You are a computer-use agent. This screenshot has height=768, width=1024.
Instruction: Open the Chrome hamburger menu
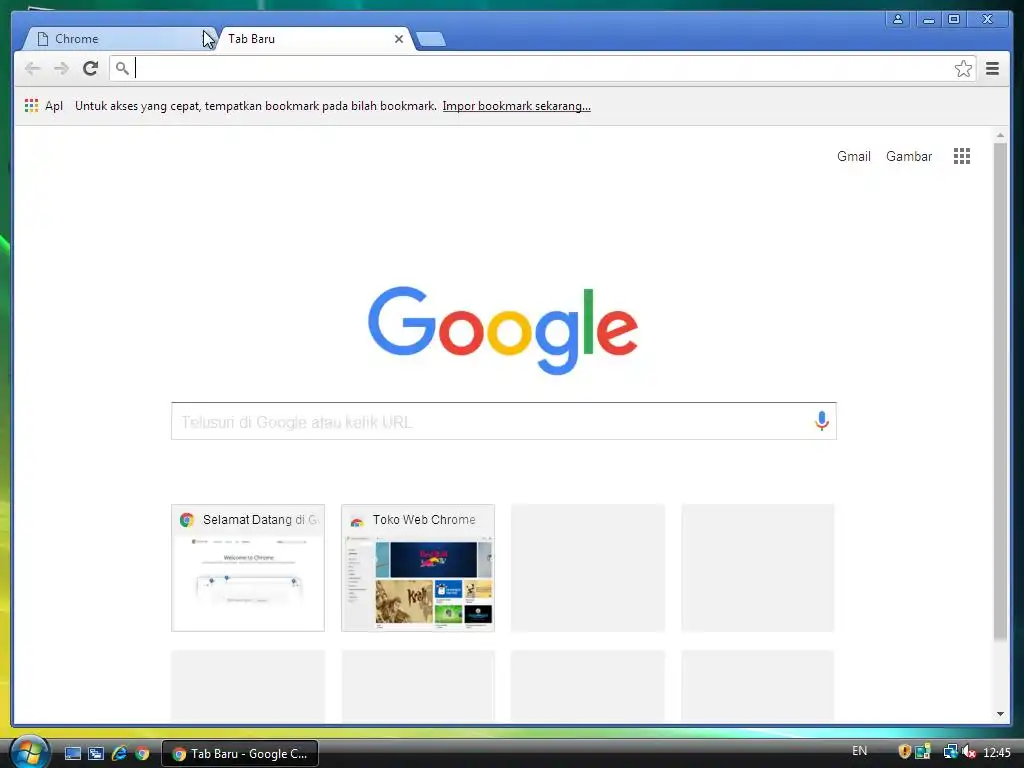coord(992,68)
